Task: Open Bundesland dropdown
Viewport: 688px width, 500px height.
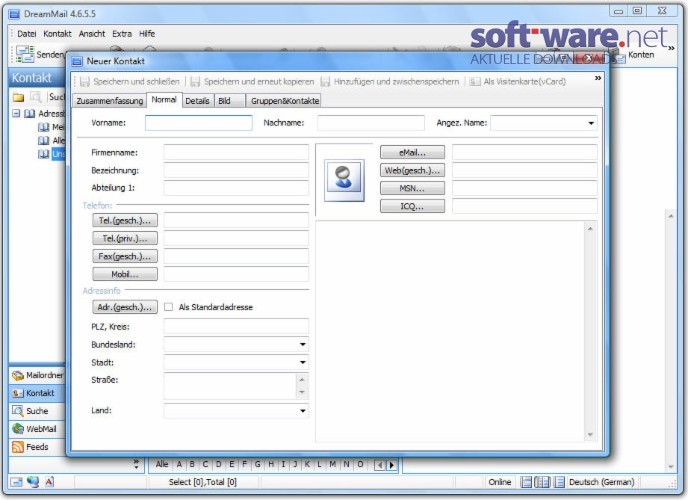Action: coord(303,345)
